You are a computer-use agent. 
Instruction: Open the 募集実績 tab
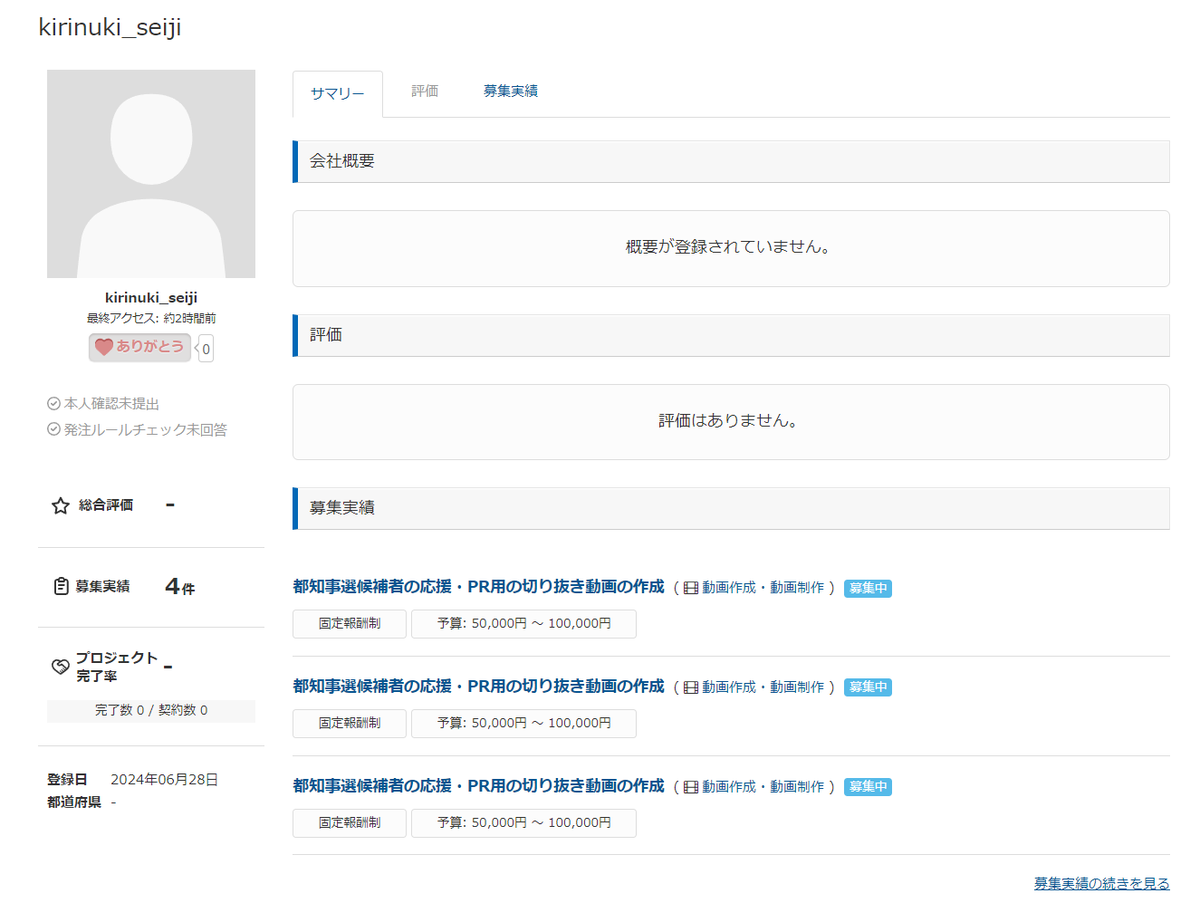pyautogui.click(x=511, y=91)
